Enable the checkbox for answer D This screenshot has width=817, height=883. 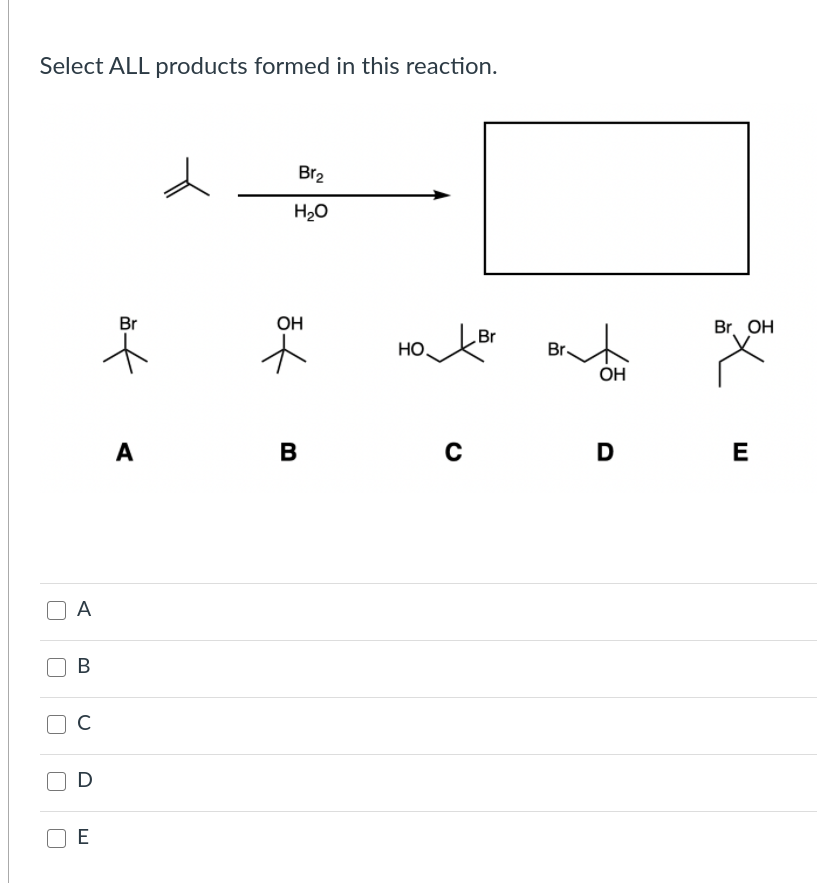coord(56,781)
